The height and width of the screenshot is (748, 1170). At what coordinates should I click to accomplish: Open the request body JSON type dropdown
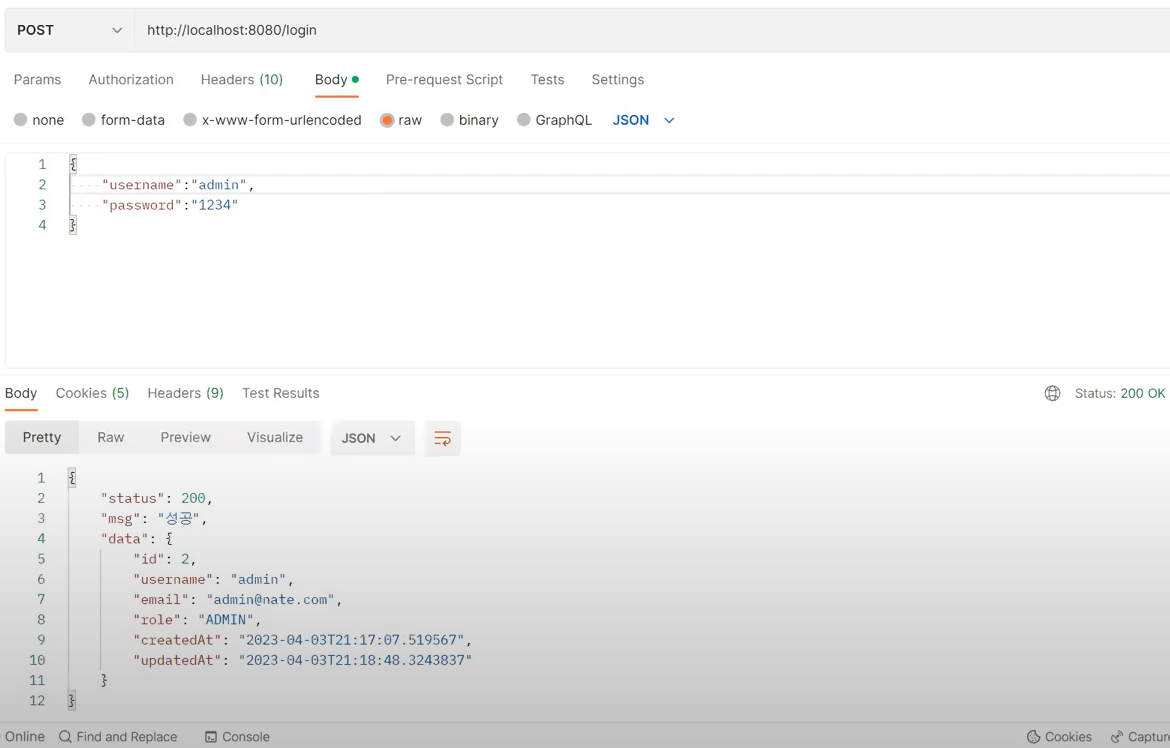(x=643, y=120)
